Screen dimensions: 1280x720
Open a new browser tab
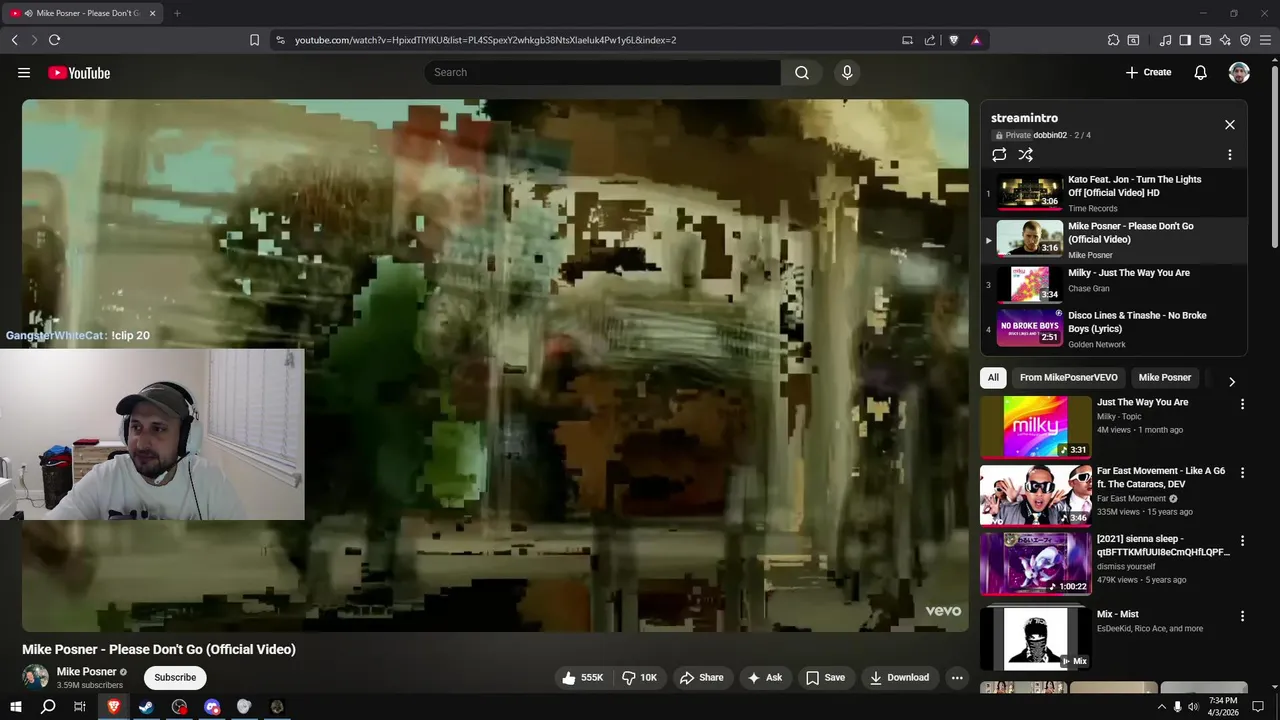tap(177, 13)
